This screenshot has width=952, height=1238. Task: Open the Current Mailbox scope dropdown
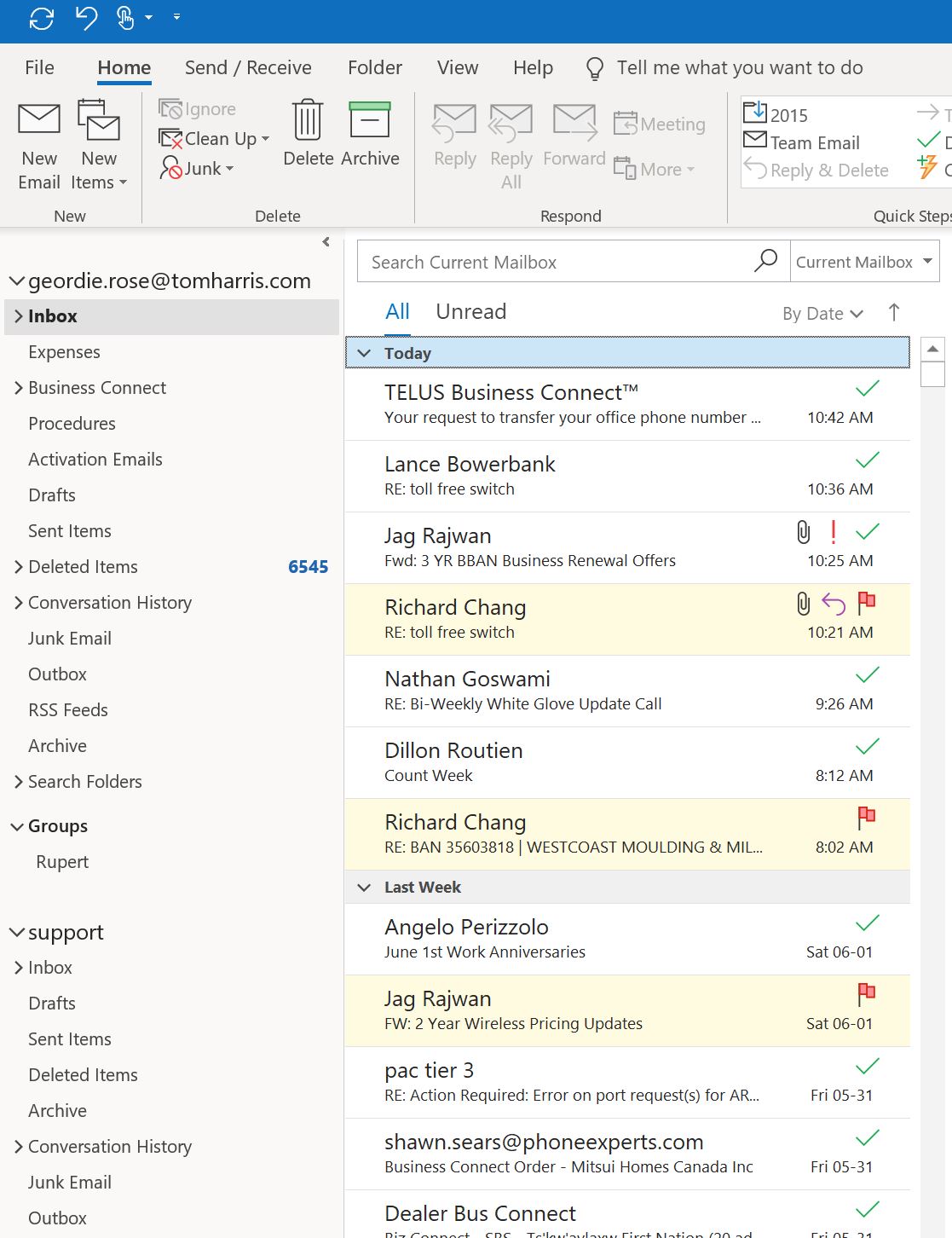click(864, 262)
